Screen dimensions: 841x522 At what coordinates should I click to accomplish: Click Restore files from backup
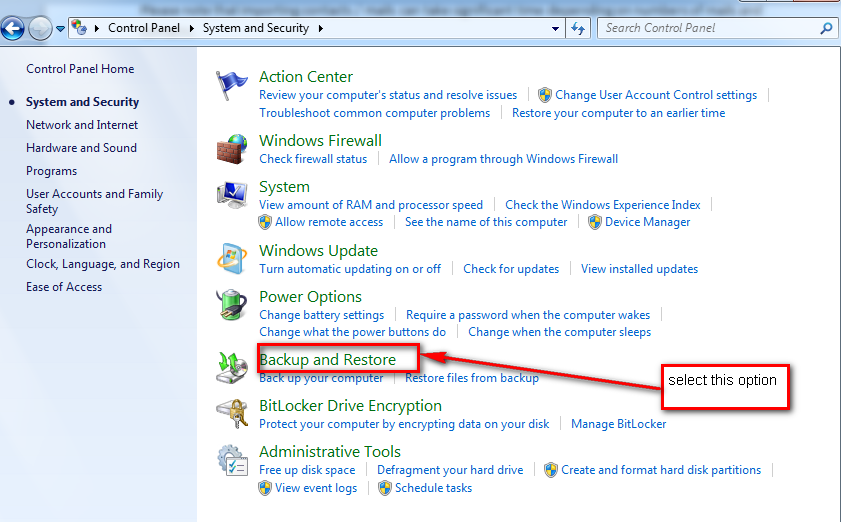point(471,378)
